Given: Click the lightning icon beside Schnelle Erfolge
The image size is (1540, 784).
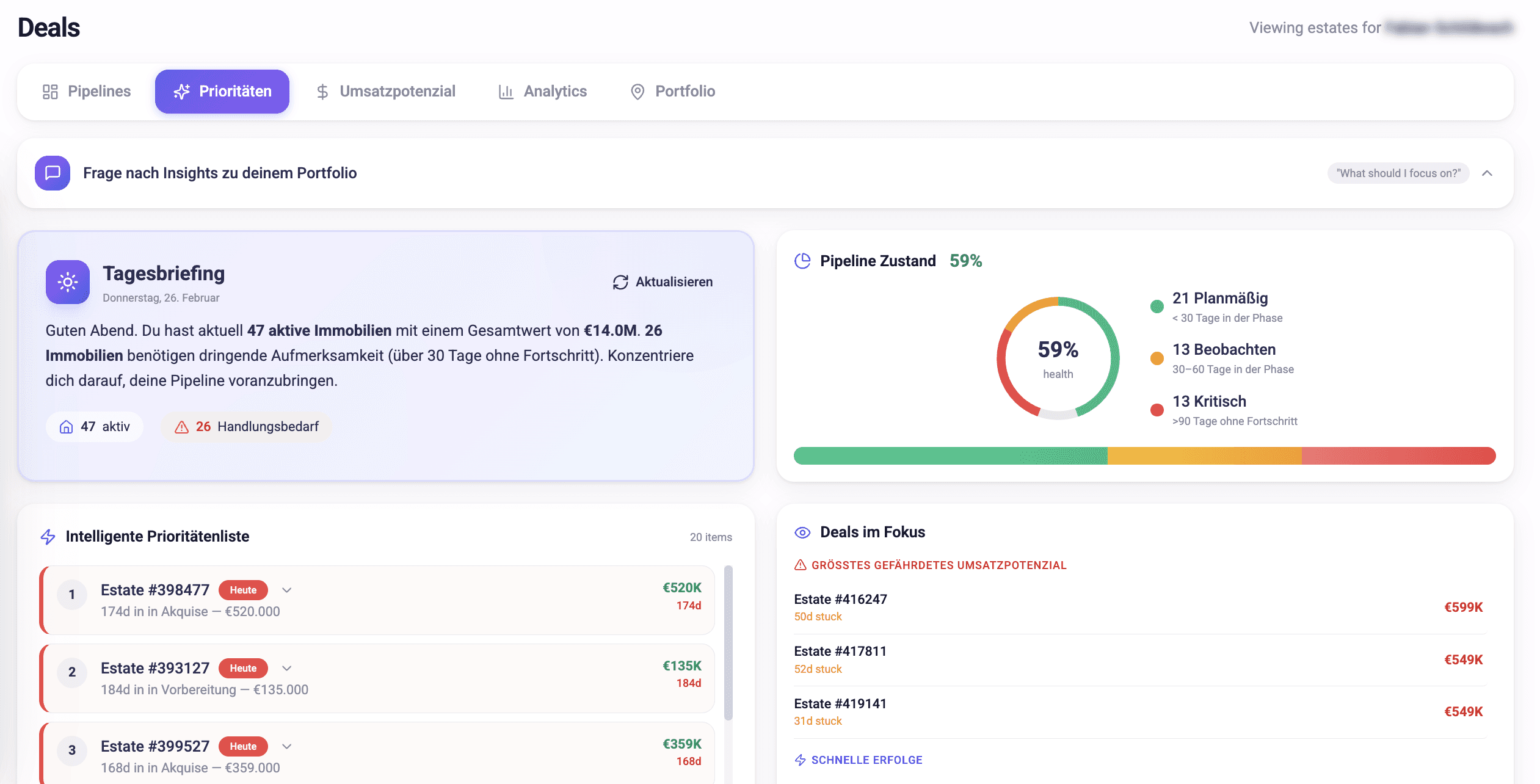Looking at the screenshot, I should (x=800, y=760).
